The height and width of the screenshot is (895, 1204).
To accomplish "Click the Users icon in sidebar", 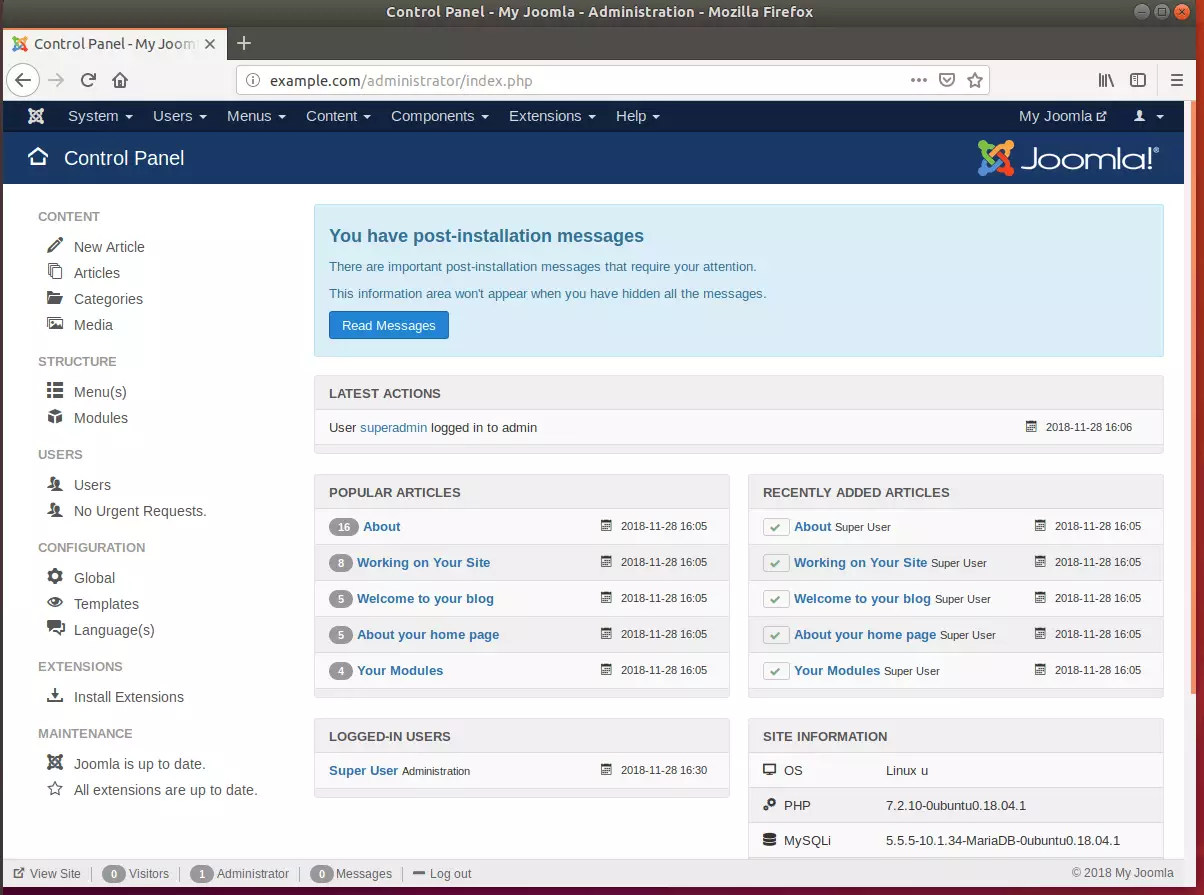I will pos(55,484).
